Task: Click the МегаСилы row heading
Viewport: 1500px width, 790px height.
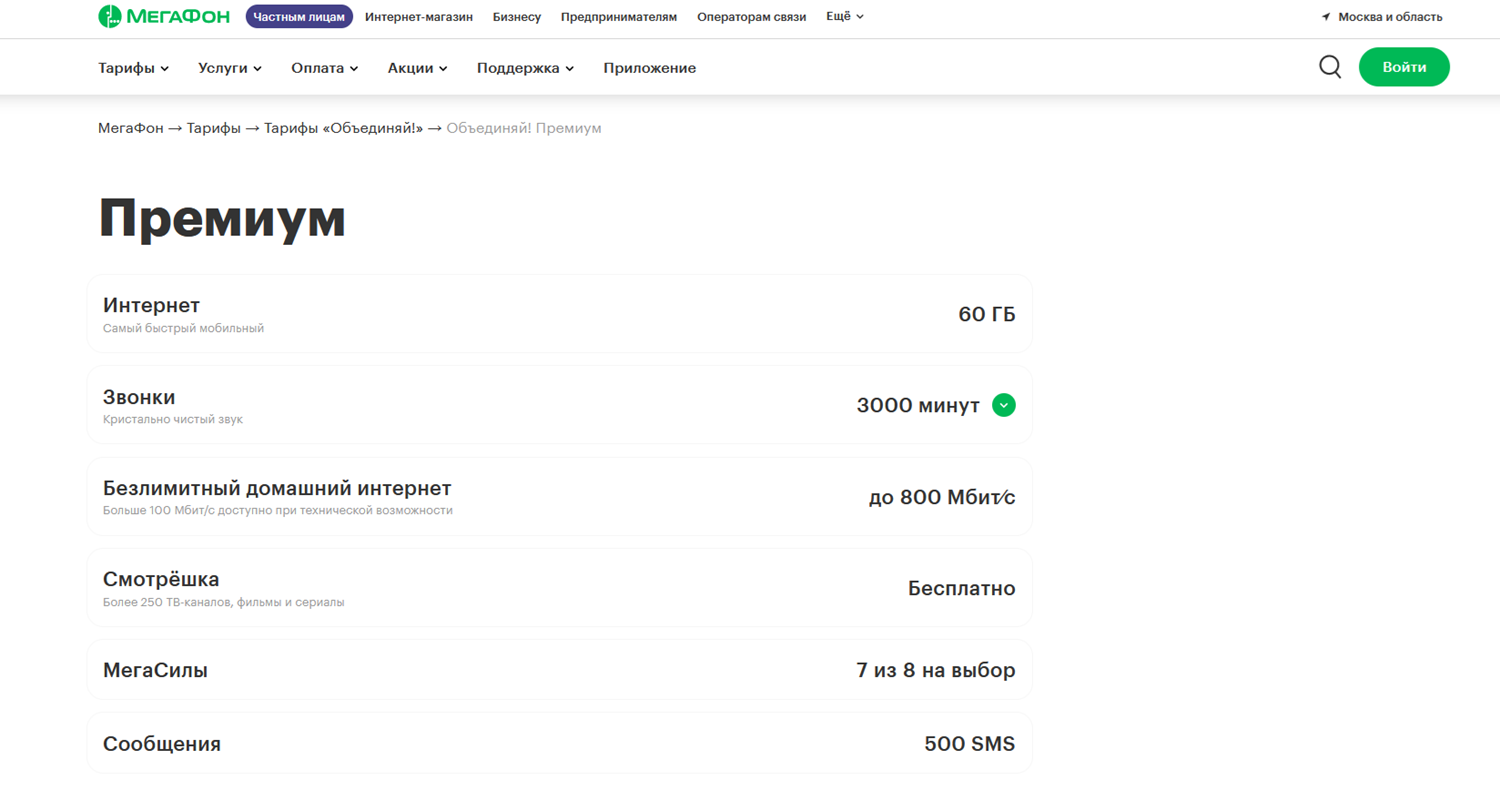Action: coord(155,670)
